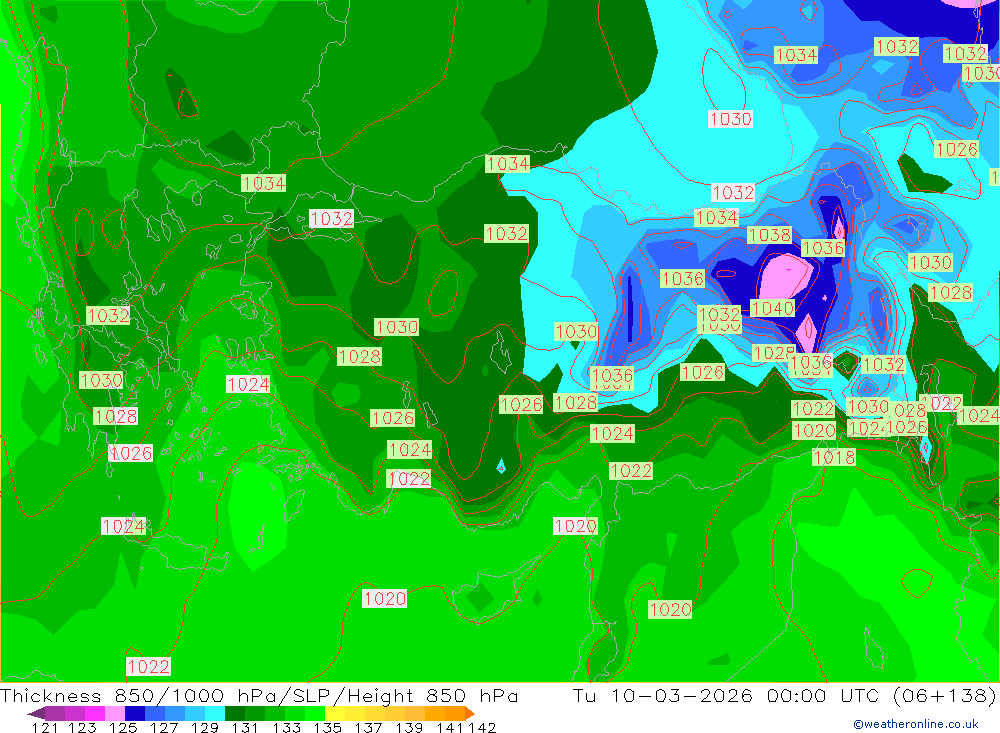
Task: Click the legend value 131
Action: [x=245, y=727]
